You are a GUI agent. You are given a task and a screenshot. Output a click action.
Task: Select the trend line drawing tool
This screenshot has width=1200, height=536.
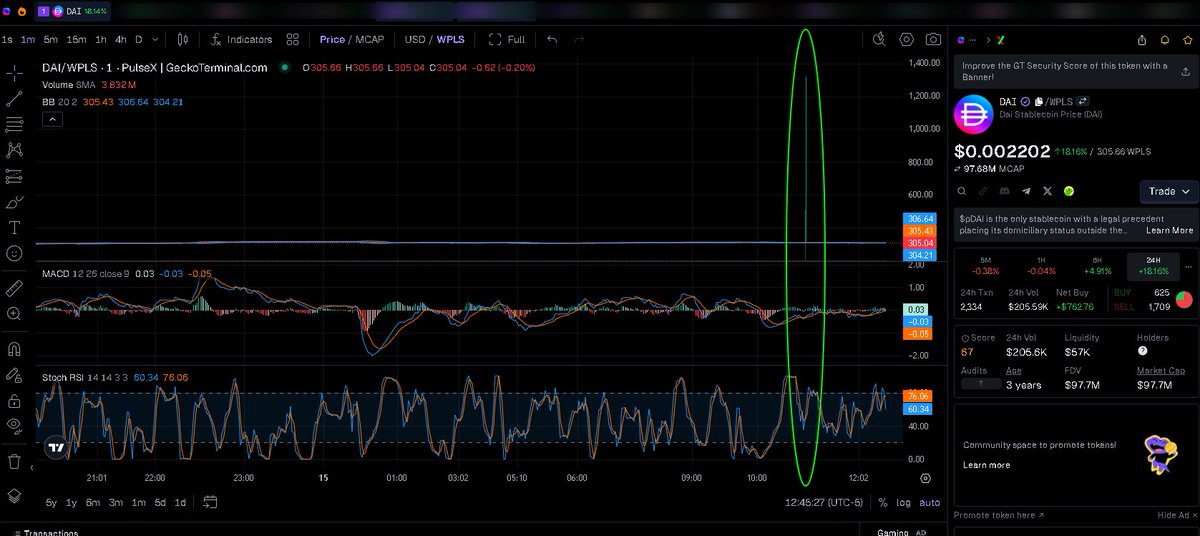pyautogui.click(x=14, y=99)
